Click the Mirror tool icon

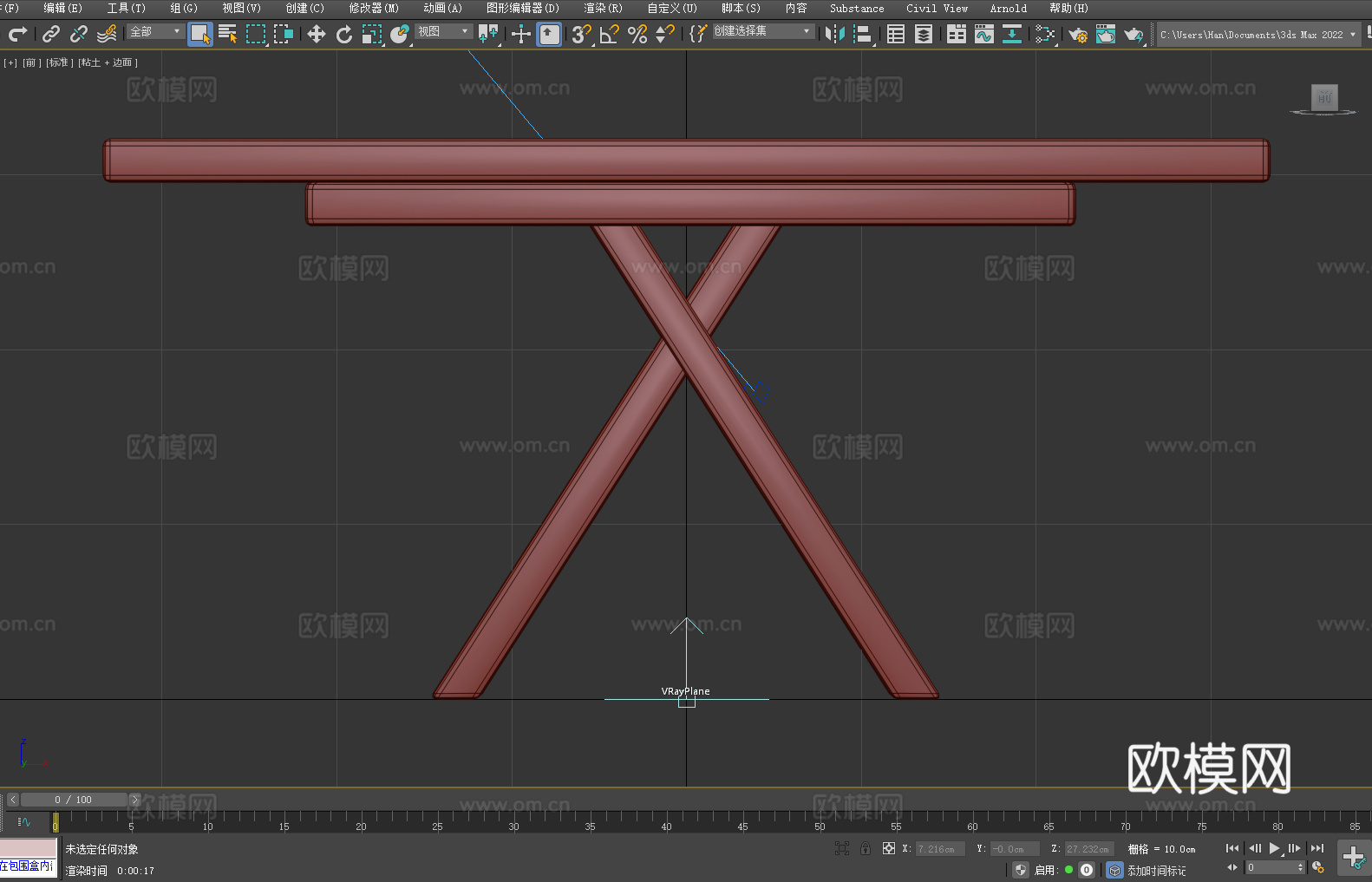(x=835, y=34)
